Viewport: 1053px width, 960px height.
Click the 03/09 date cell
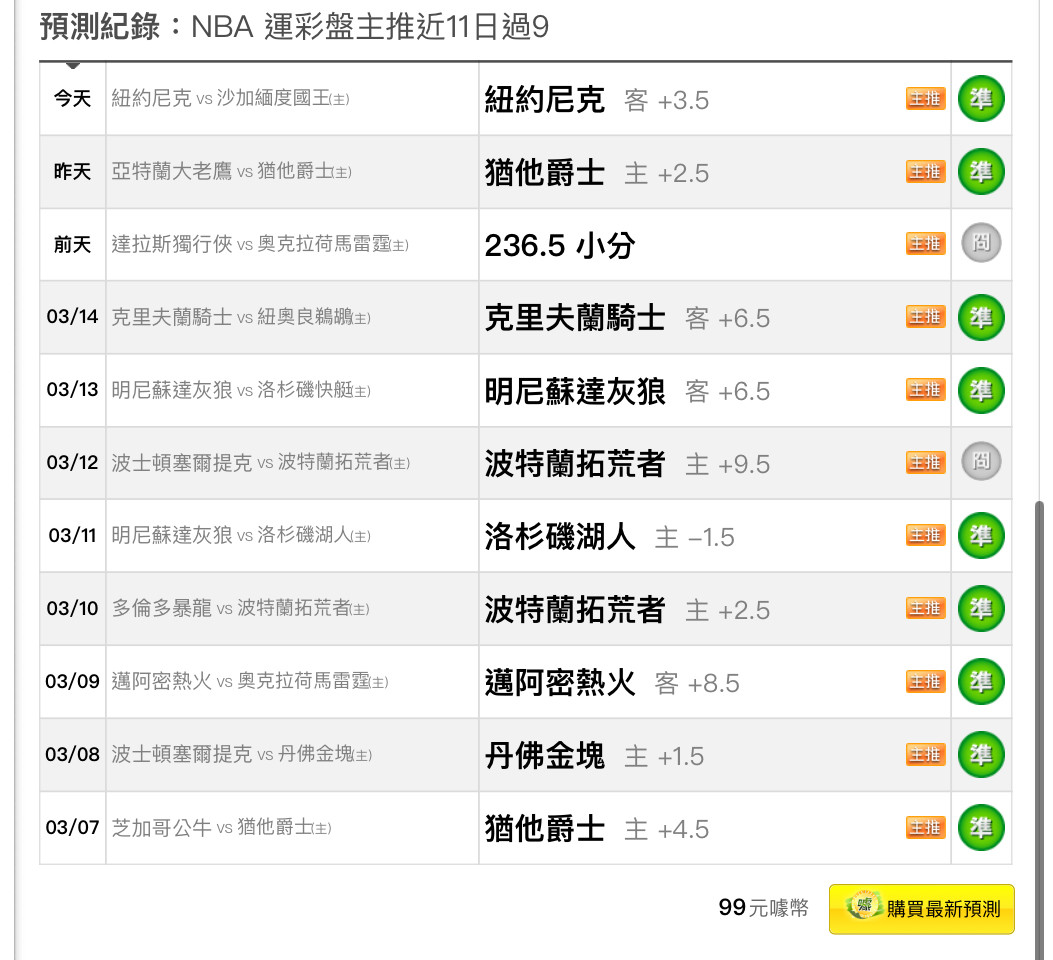73,681
